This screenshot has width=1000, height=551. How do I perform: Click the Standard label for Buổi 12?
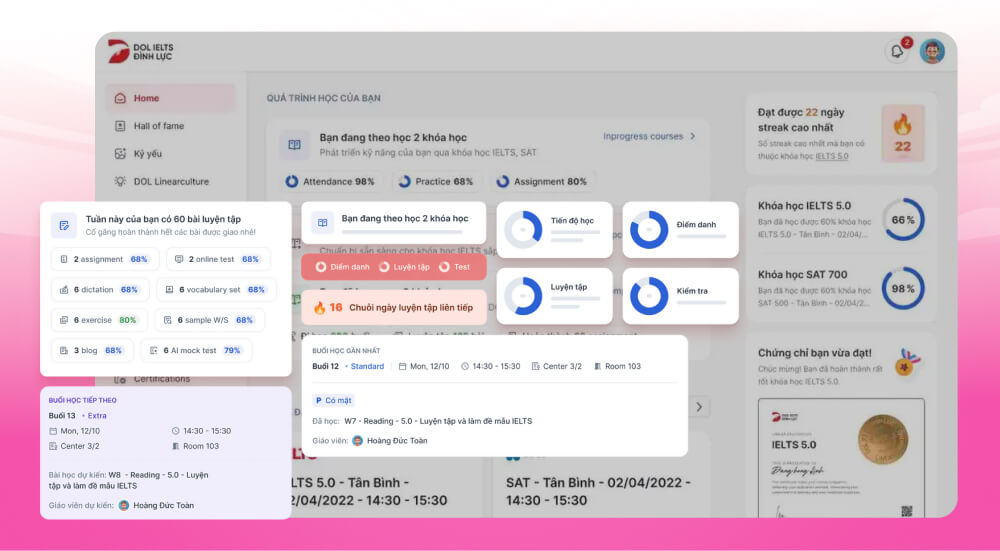pos(367,367)
